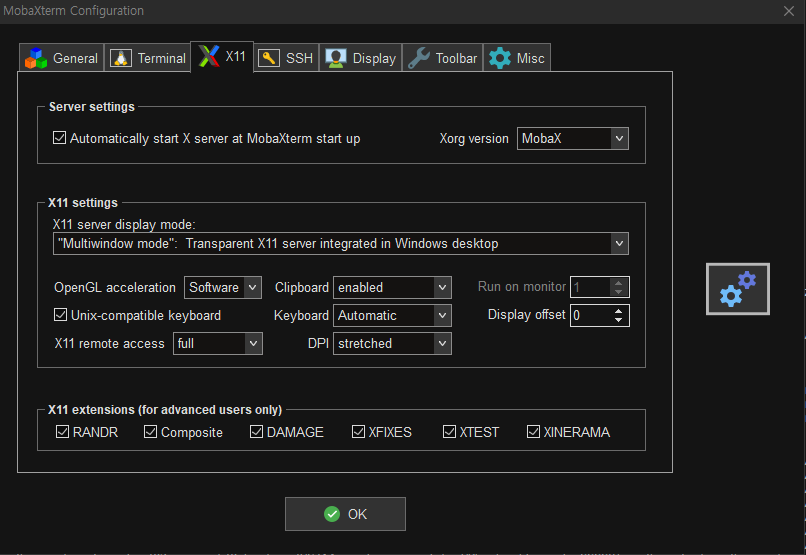Click the Display tab monitor icon

click(x=336, y=58)
